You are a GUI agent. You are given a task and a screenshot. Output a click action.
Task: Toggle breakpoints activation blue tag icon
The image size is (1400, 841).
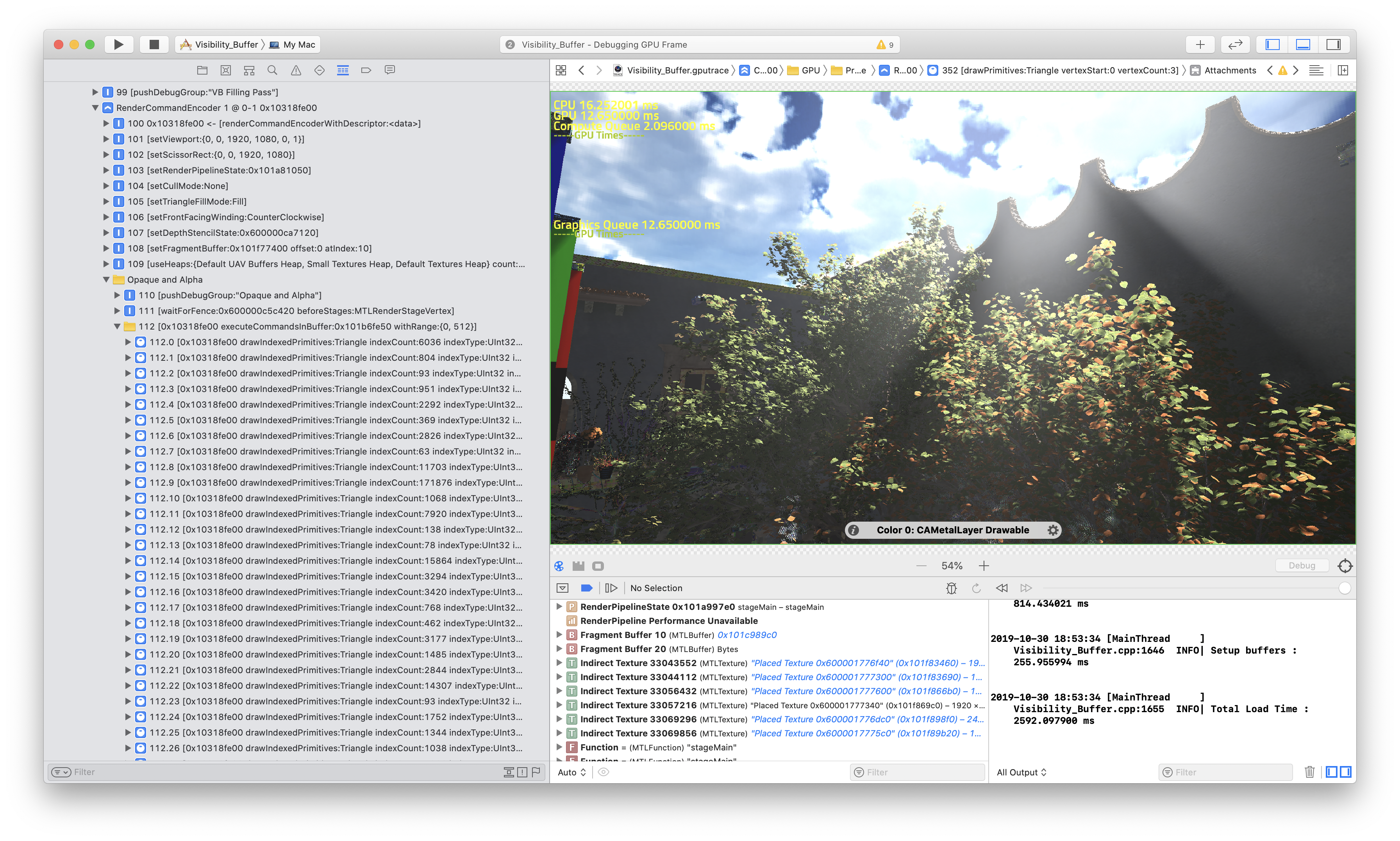pyautogui.click(x=587, y=588)
